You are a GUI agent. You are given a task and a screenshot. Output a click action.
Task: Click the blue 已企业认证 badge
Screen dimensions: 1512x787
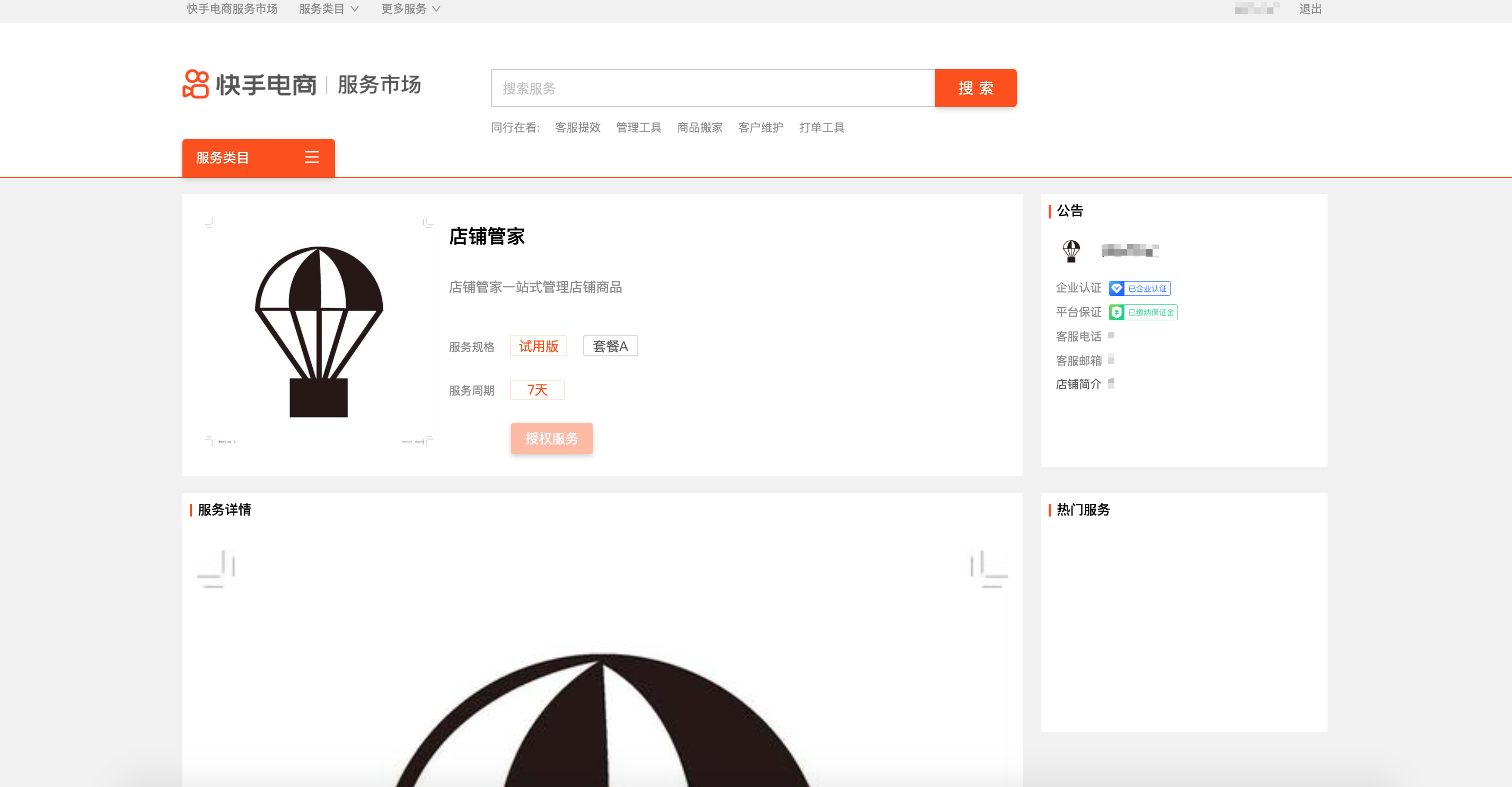[1139, 288]
